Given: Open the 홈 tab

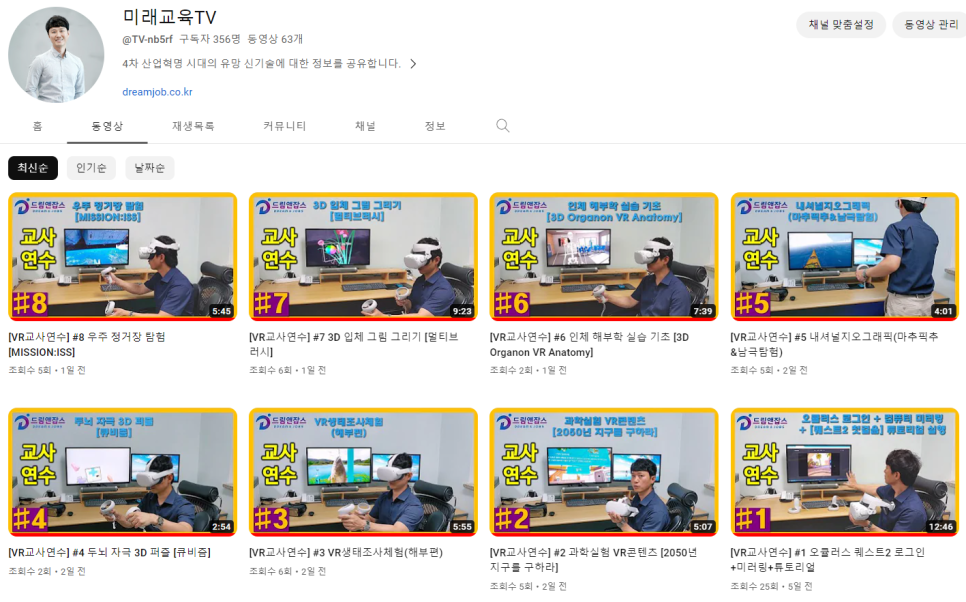Looking at the screenshot, I should click(38, 126).
